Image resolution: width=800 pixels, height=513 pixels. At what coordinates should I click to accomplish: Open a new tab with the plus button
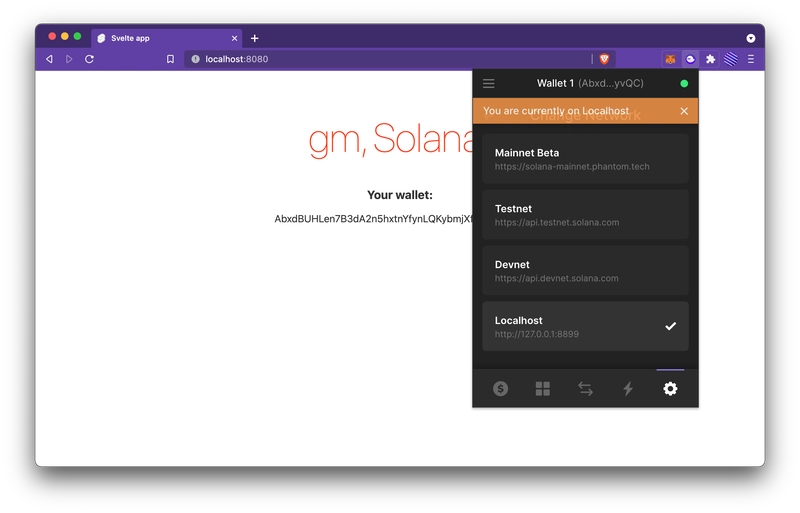coord(255,38)
